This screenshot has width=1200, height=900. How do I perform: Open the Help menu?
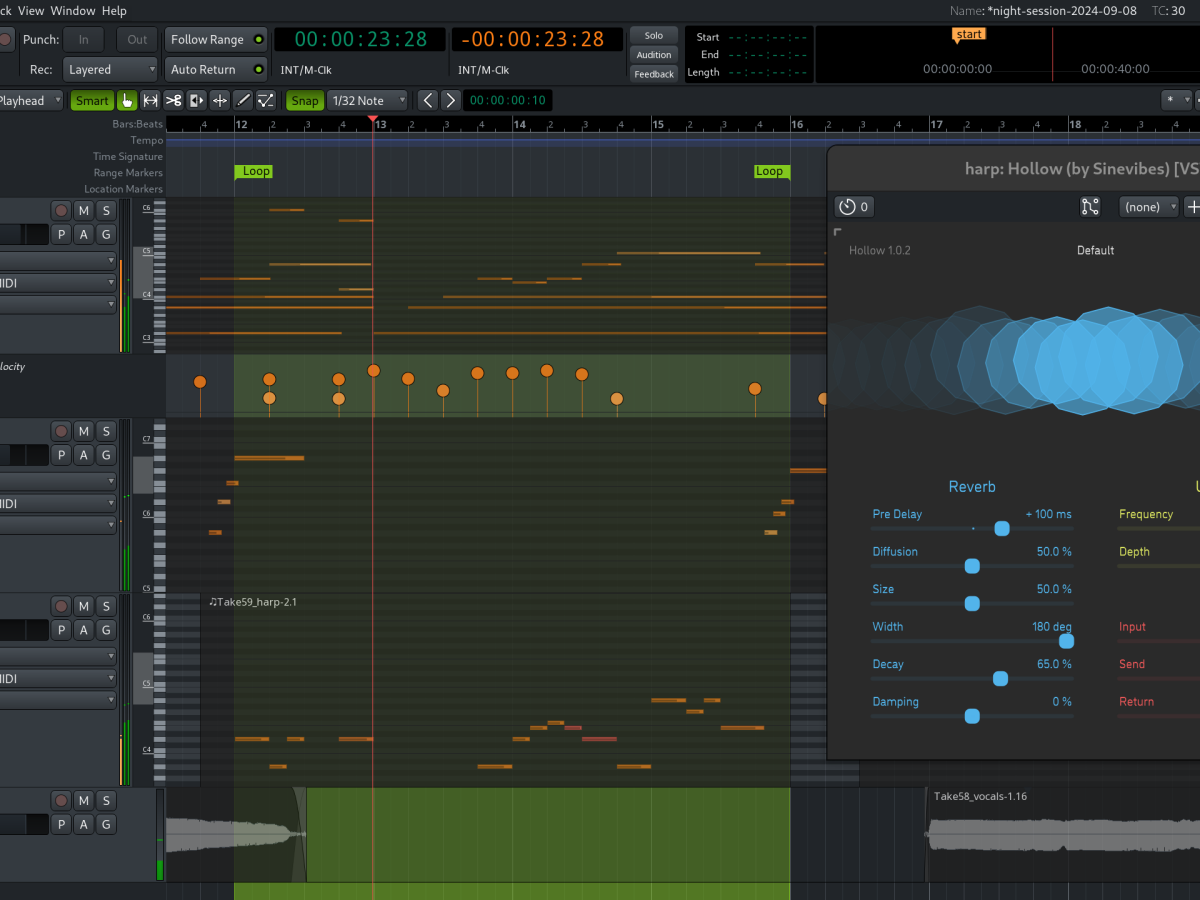pyautogui.click(x=114, y=11)
